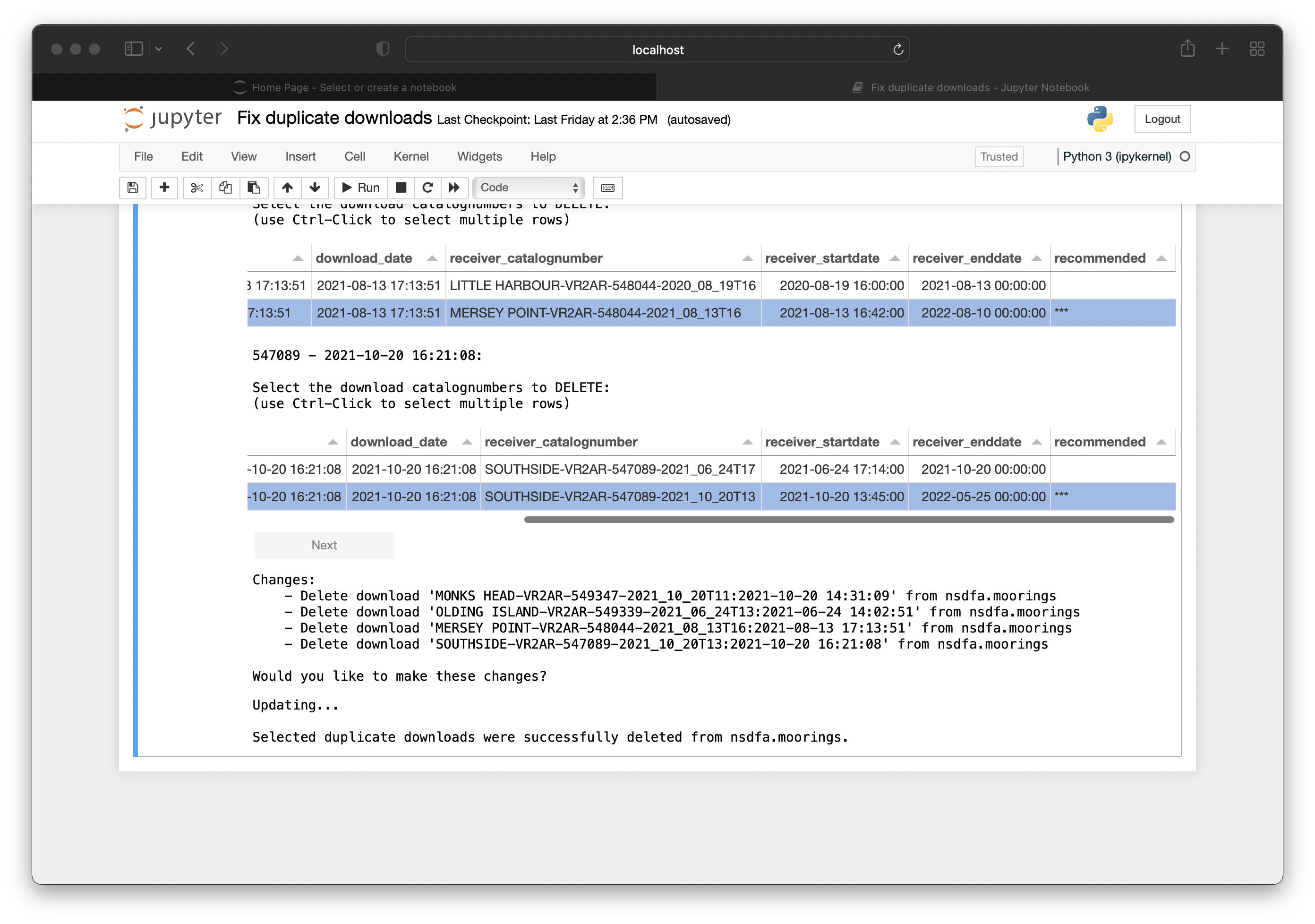Click the Run cell icon
1315x924 pixels.
359,187
